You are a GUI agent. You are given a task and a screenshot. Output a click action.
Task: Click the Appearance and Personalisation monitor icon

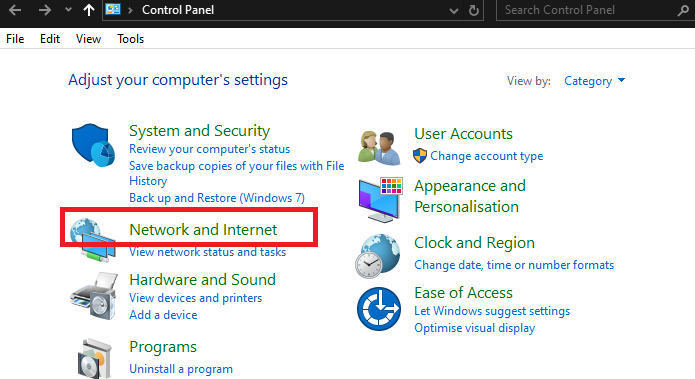(x=380, y=199)
